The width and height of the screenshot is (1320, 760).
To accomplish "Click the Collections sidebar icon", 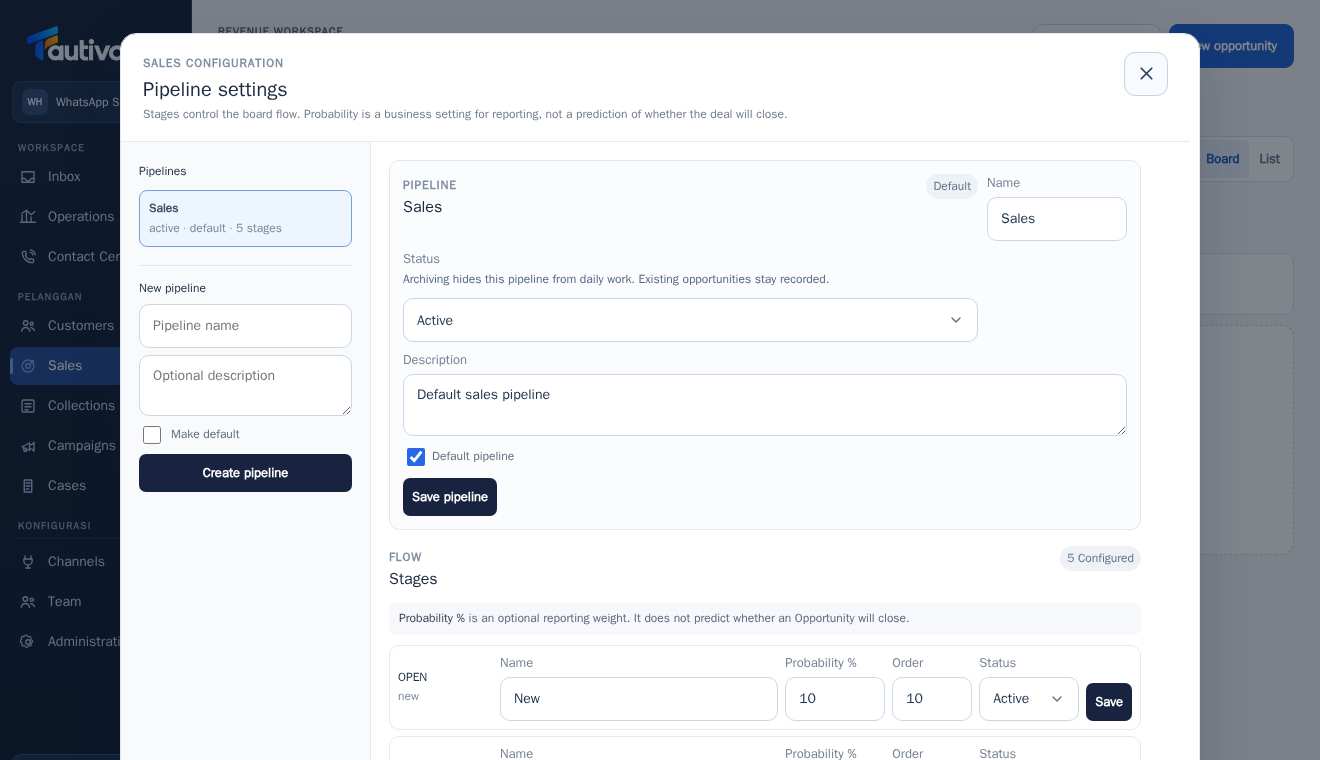I will [x=28, y=406].
